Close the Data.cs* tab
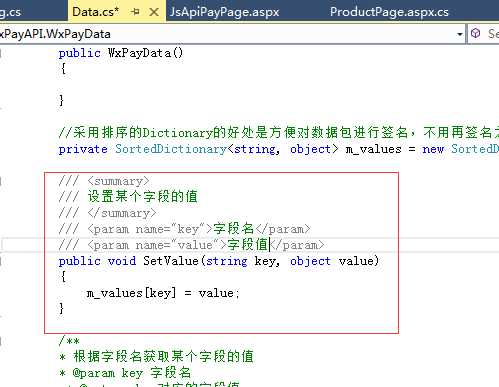Screen dimensions: 499x387 154,12
